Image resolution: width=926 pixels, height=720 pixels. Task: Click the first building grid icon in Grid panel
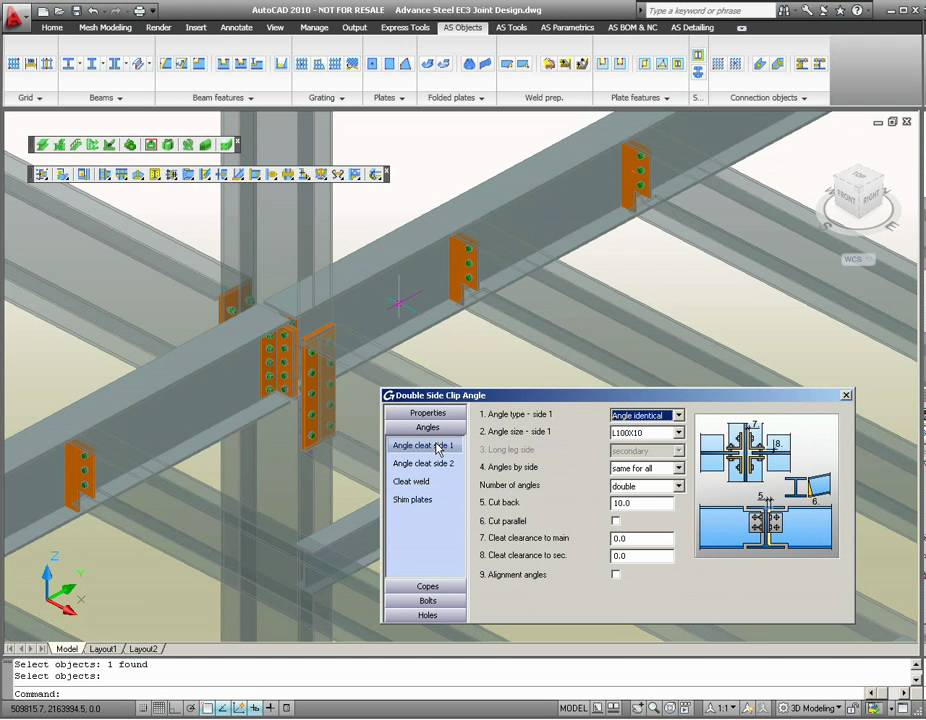pos(14,64)
